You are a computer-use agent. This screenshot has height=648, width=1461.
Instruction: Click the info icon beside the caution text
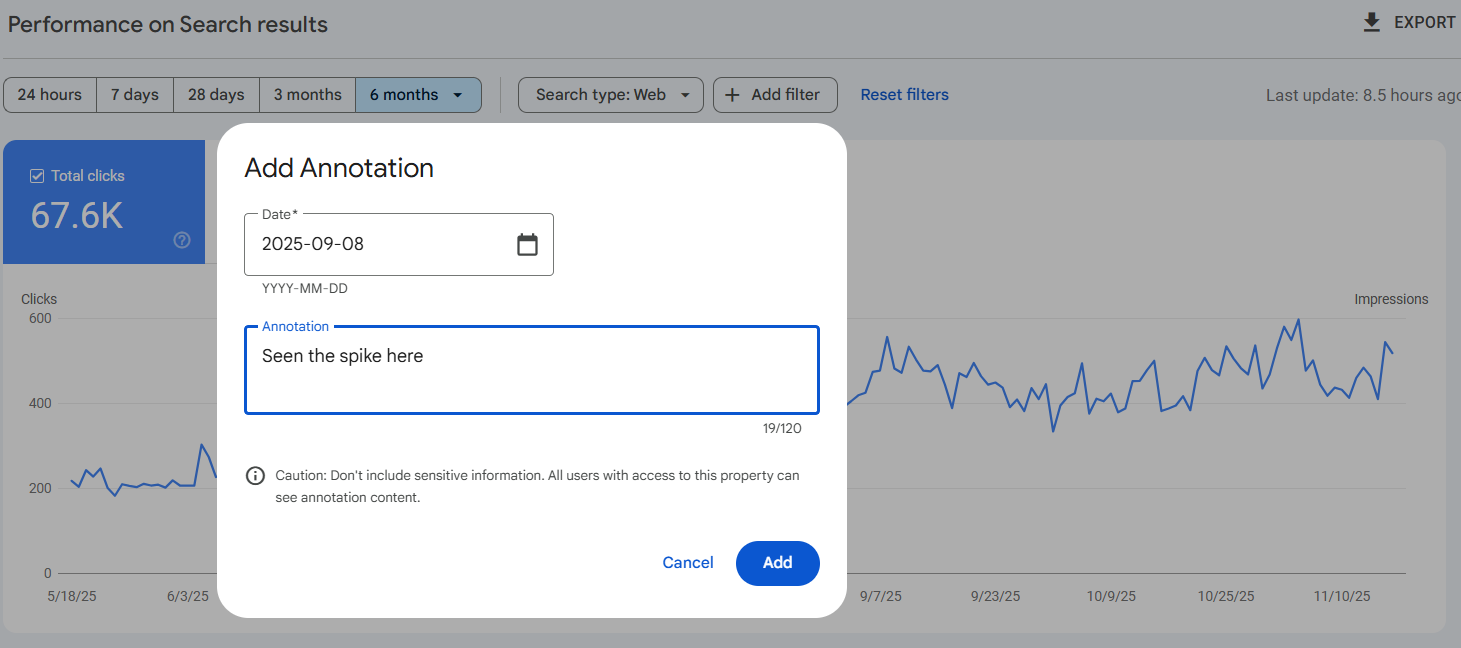click(255, 476)
